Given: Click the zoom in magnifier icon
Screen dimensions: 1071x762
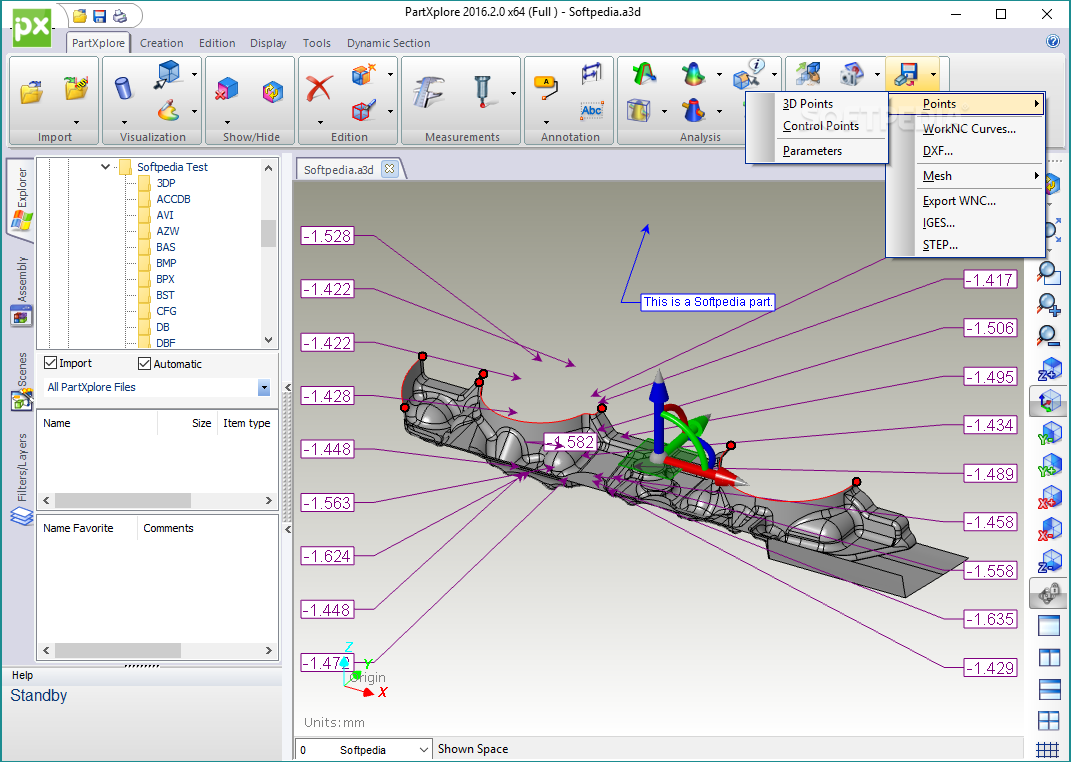Looking at the screenshot, I should coord(1048,305).
